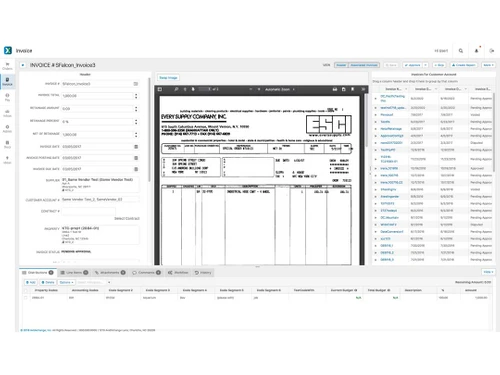Open the Pay section in the sidebar
The height and width of the screenshot is (375, 500).
7,97
